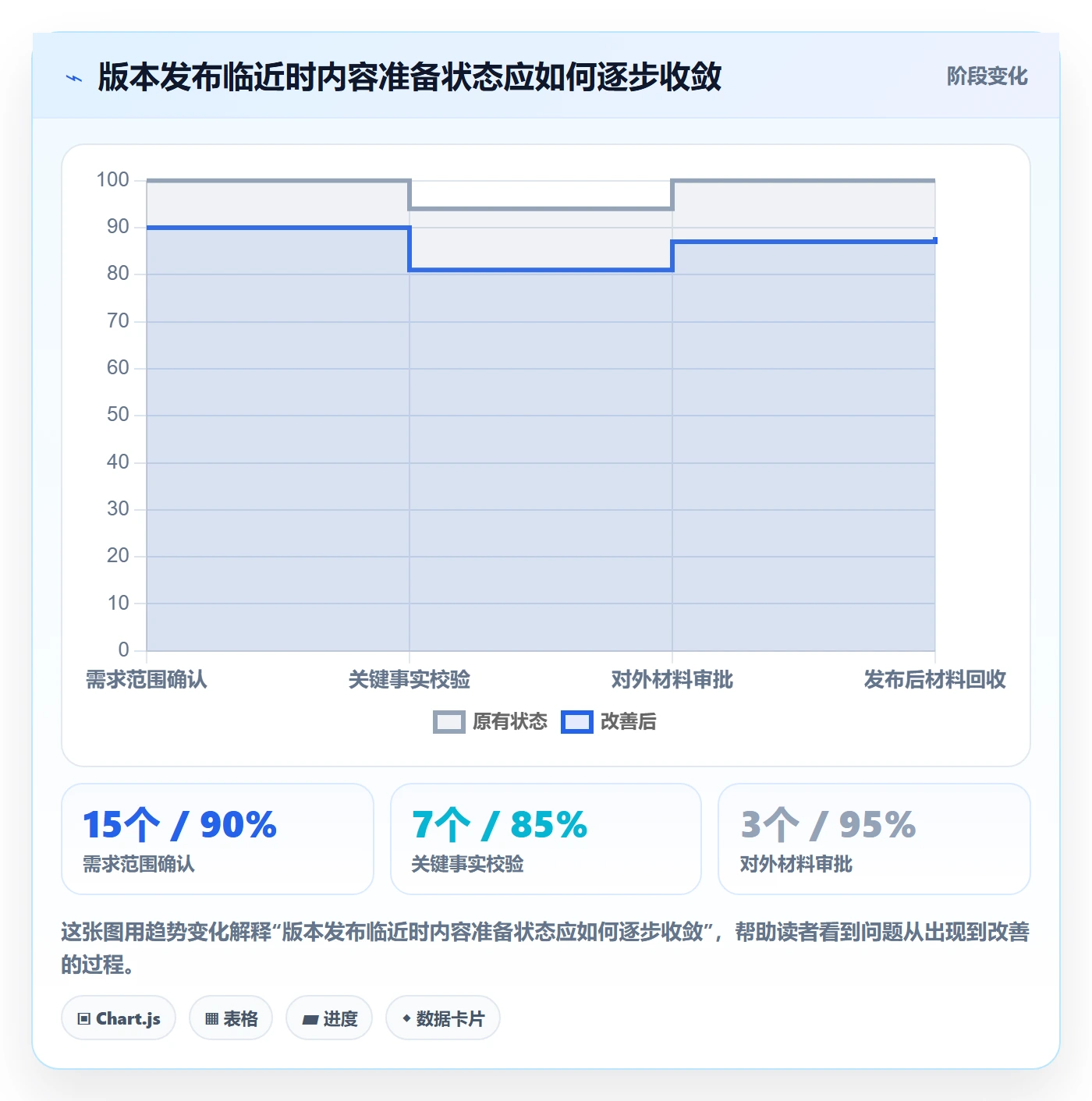Click the main title 版本发布临近时内容准备状态应如何逐步收敛
Screen dimensions: 1092x1101
[409, 77]
